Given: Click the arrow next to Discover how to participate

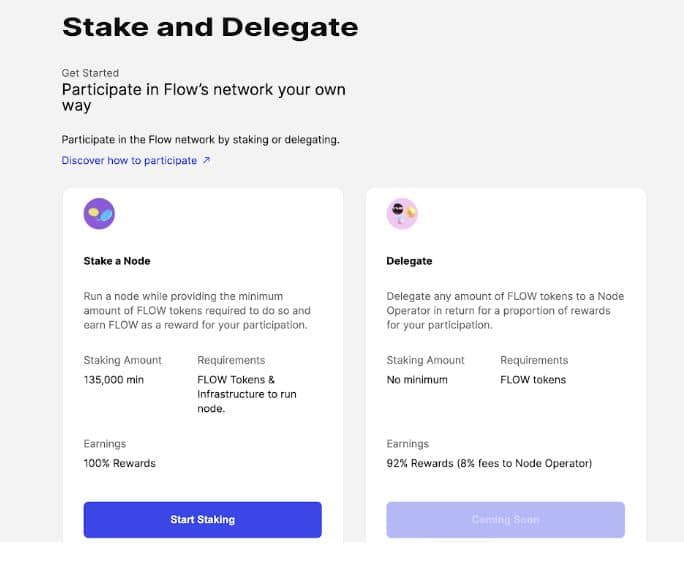Looking at the screenshot, I should 206,160.
